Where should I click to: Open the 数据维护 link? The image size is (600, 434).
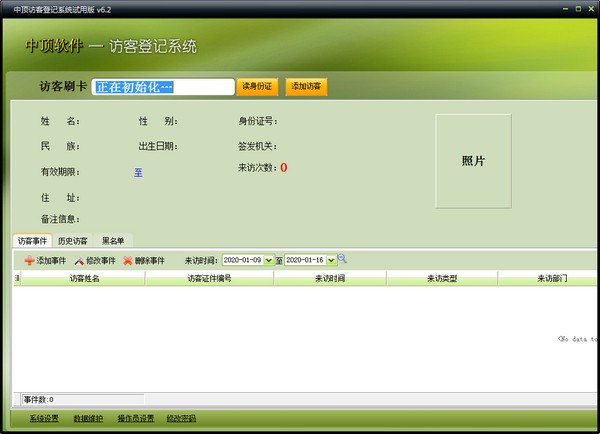88,418
